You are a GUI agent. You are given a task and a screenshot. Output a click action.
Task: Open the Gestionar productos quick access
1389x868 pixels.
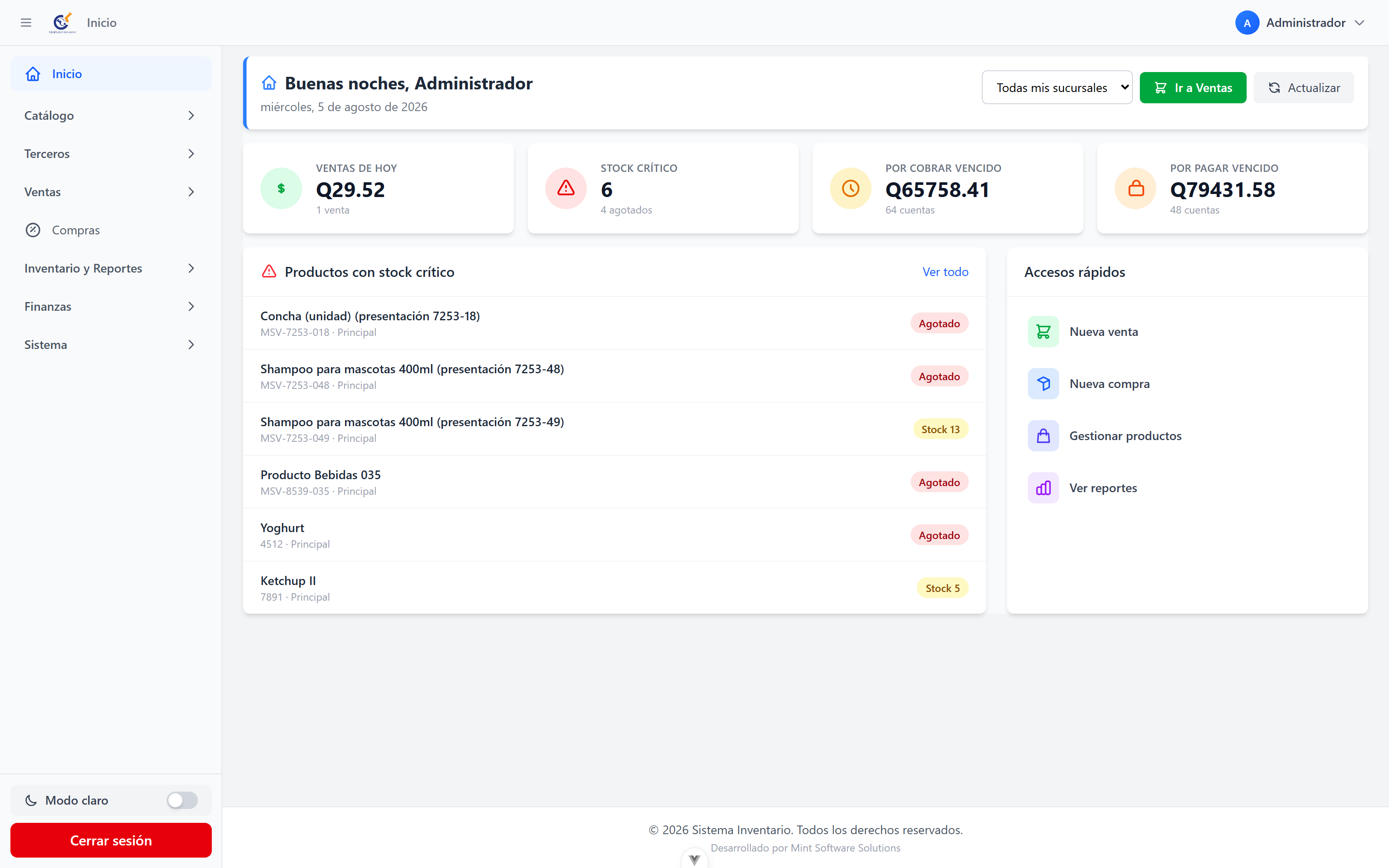click(x=1187, y=436)
